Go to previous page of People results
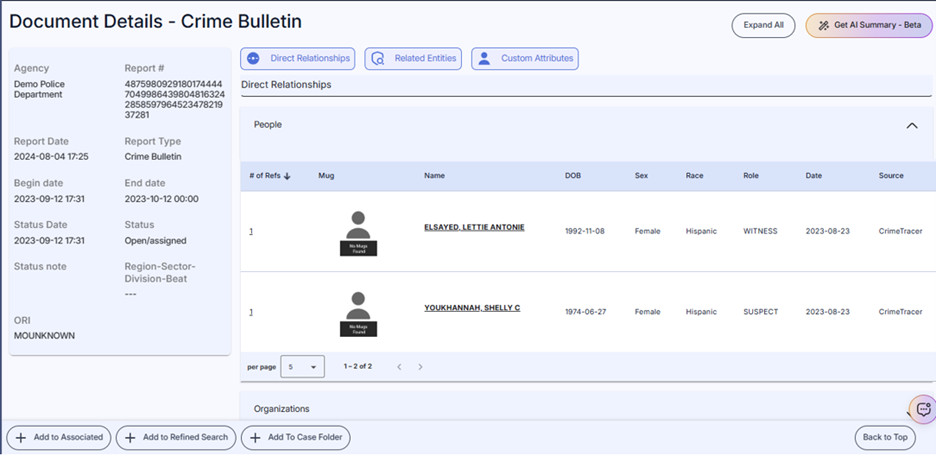 [x=400, y=366]
